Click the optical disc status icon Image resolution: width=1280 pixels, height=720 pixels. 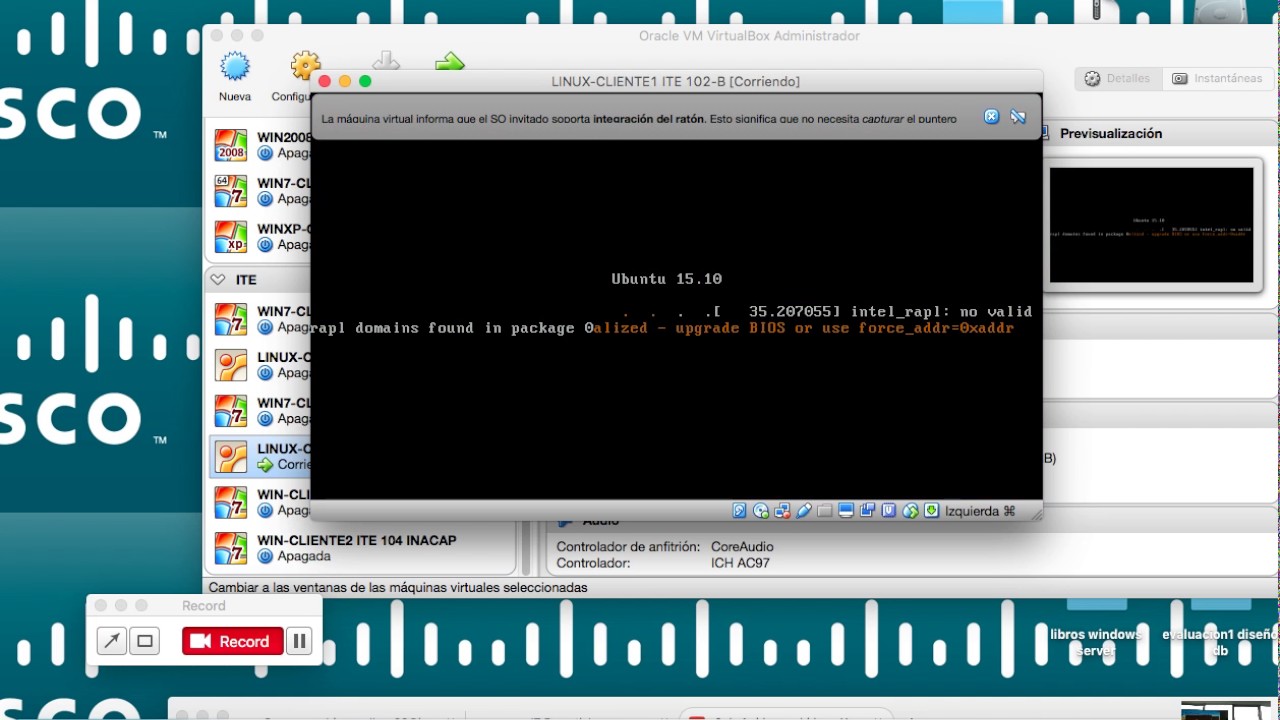(761, 511)
